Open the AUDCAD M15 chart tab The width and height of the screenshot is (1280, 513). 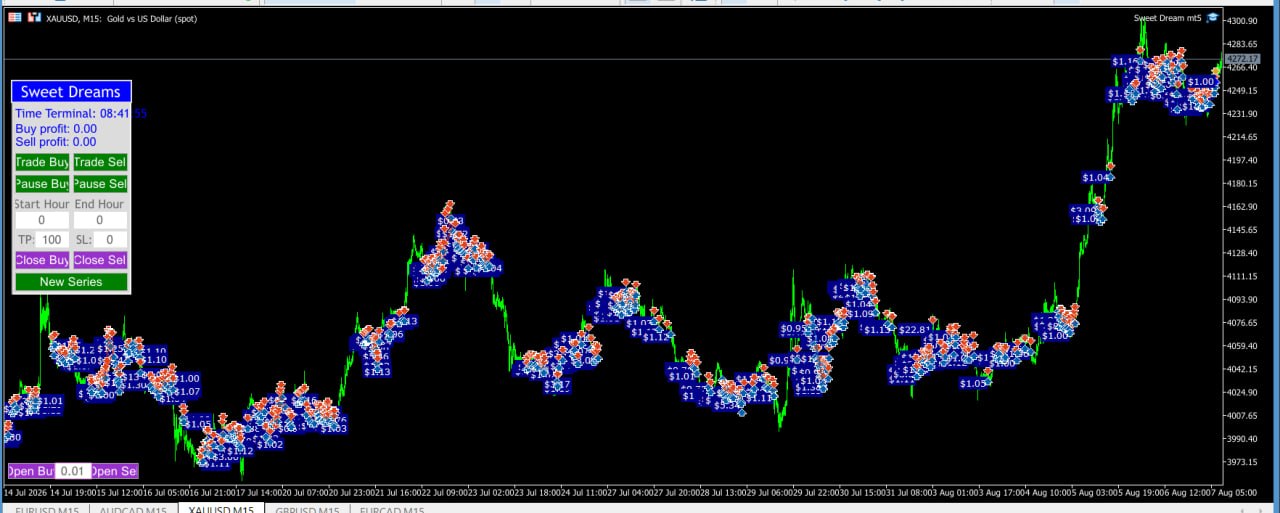tap(133, 510)
